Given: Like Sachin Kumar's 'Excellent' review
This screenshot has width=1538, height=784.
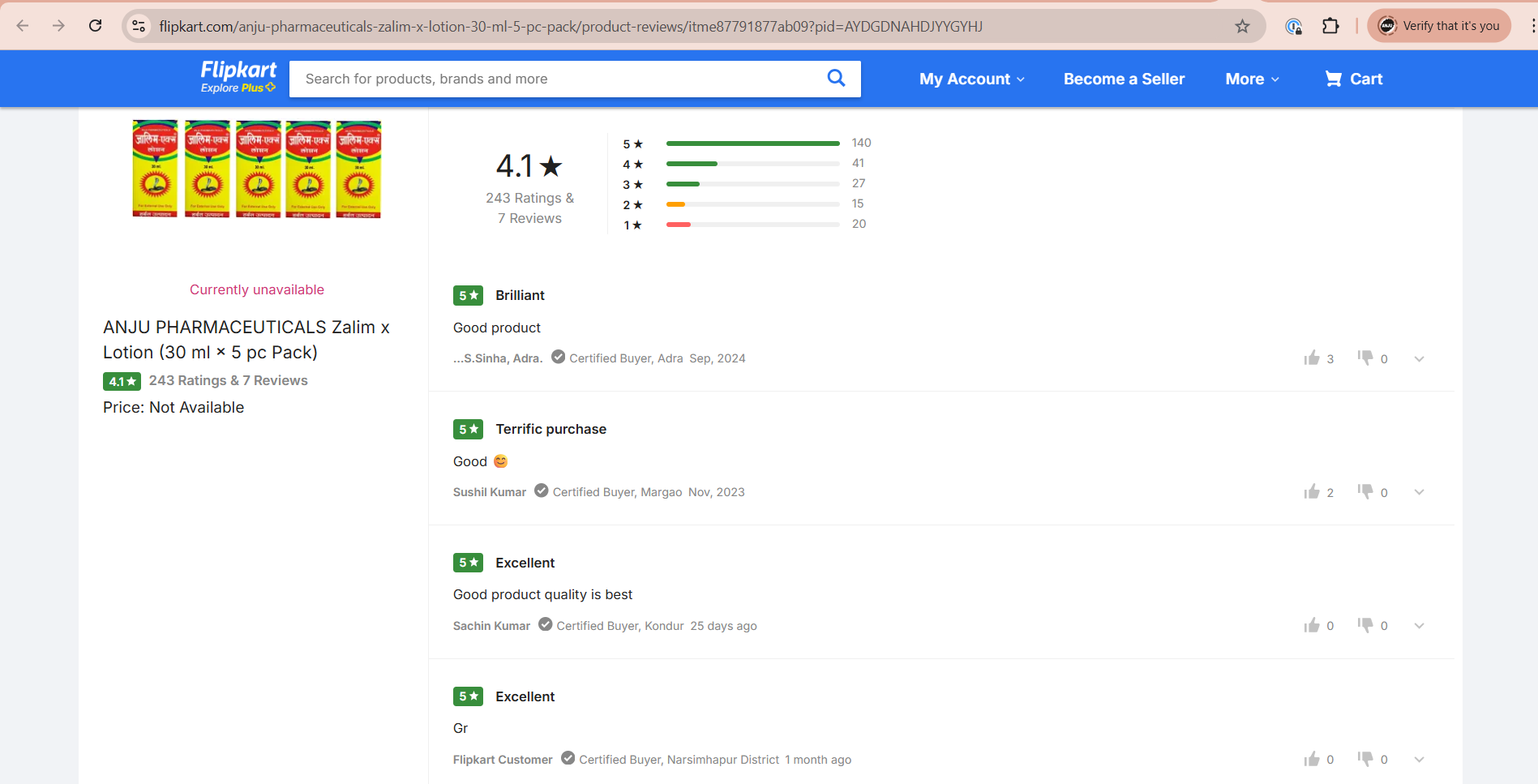Looking at the screenshot, I should pyautogui.click(x=1312, y=625).
